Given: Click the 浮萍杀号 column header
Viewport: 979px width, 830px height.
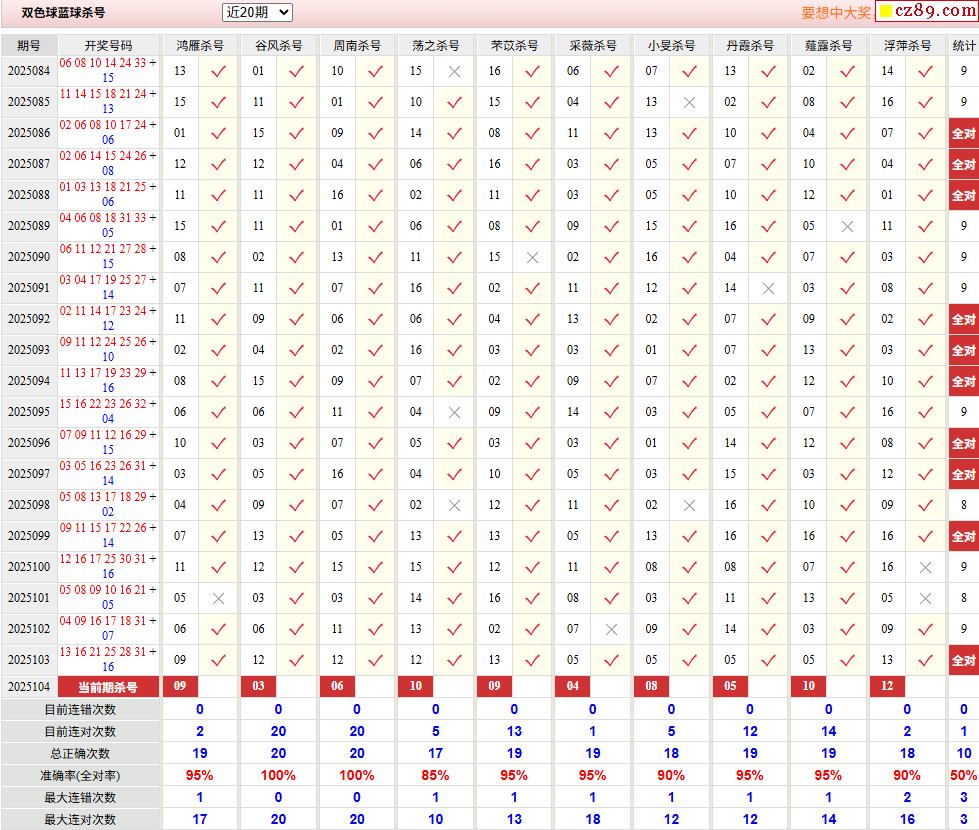Looking at the screenshot, I should tap(907, 46).
